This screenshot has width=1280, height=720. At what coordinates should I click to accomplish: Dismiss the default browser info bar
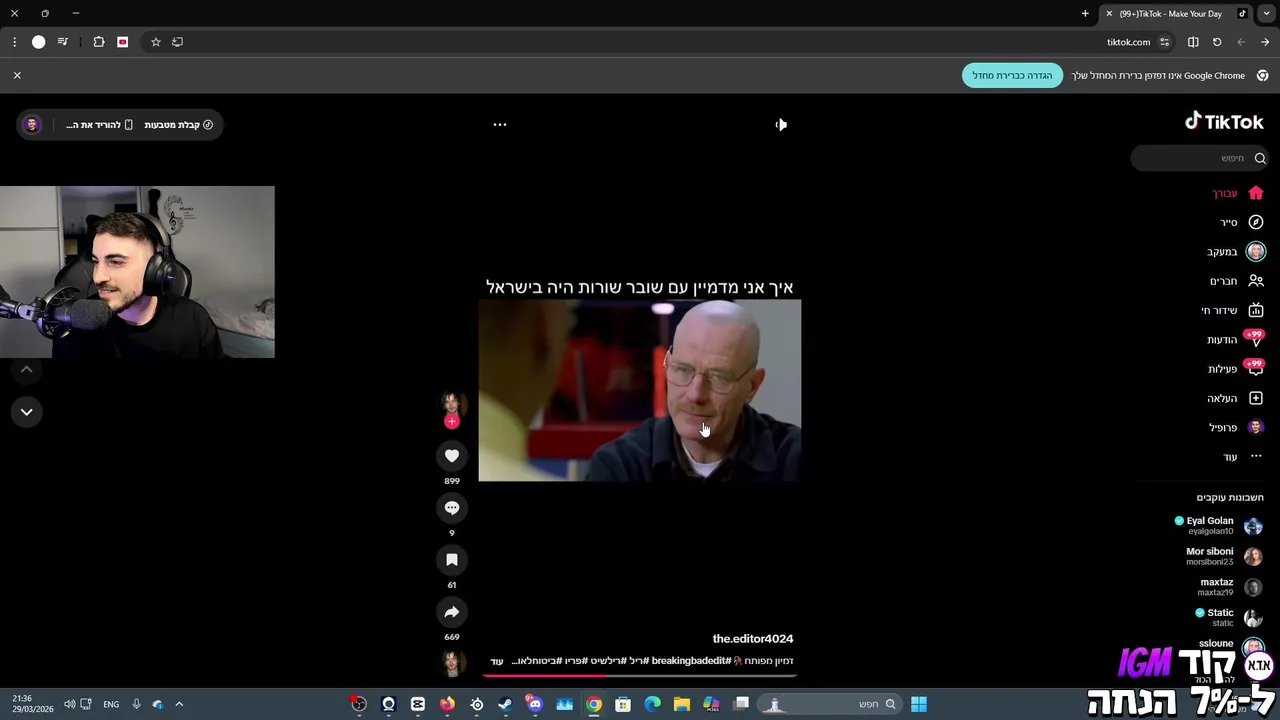[17, 75]
